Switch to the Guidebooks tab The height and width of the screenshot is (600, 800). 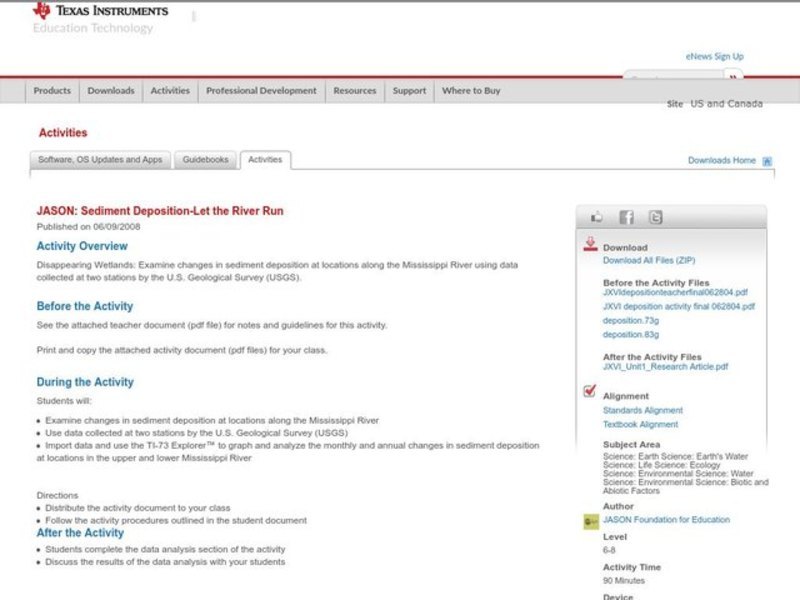point(205,160)
